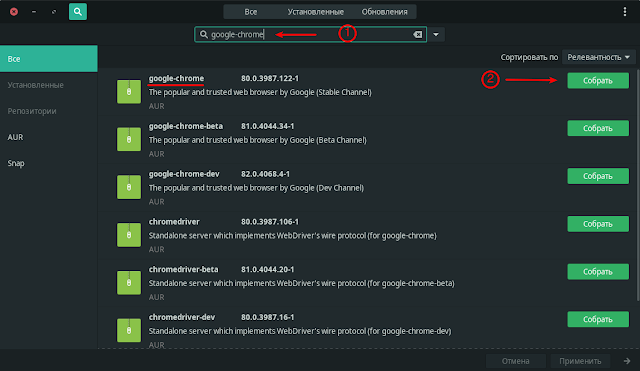Click version 81.0.4044.34-1
The image size is (640, 371).
click(267, 126)
